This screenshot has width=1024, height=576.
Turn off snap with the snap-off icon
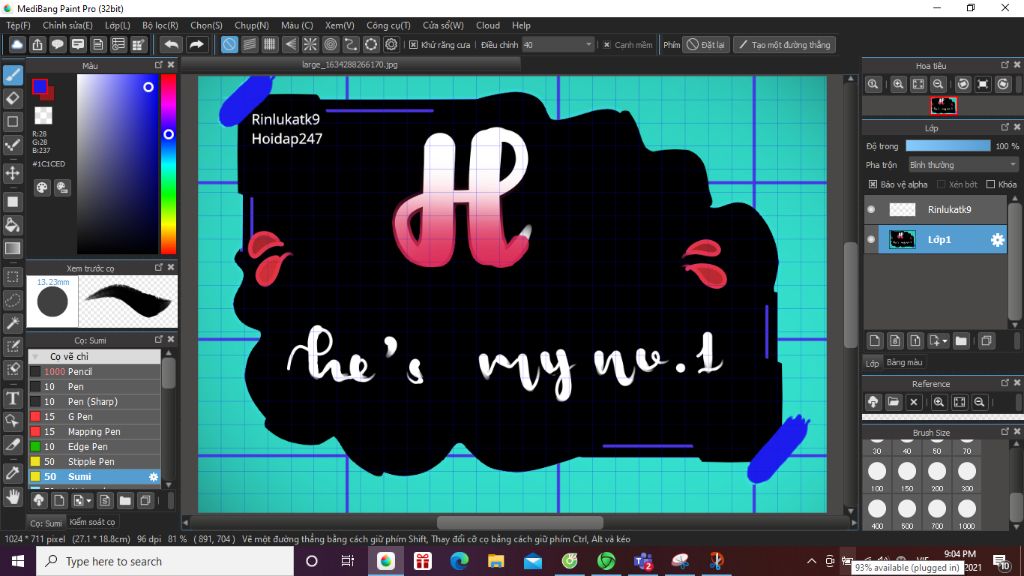click(x=229, y=44)
